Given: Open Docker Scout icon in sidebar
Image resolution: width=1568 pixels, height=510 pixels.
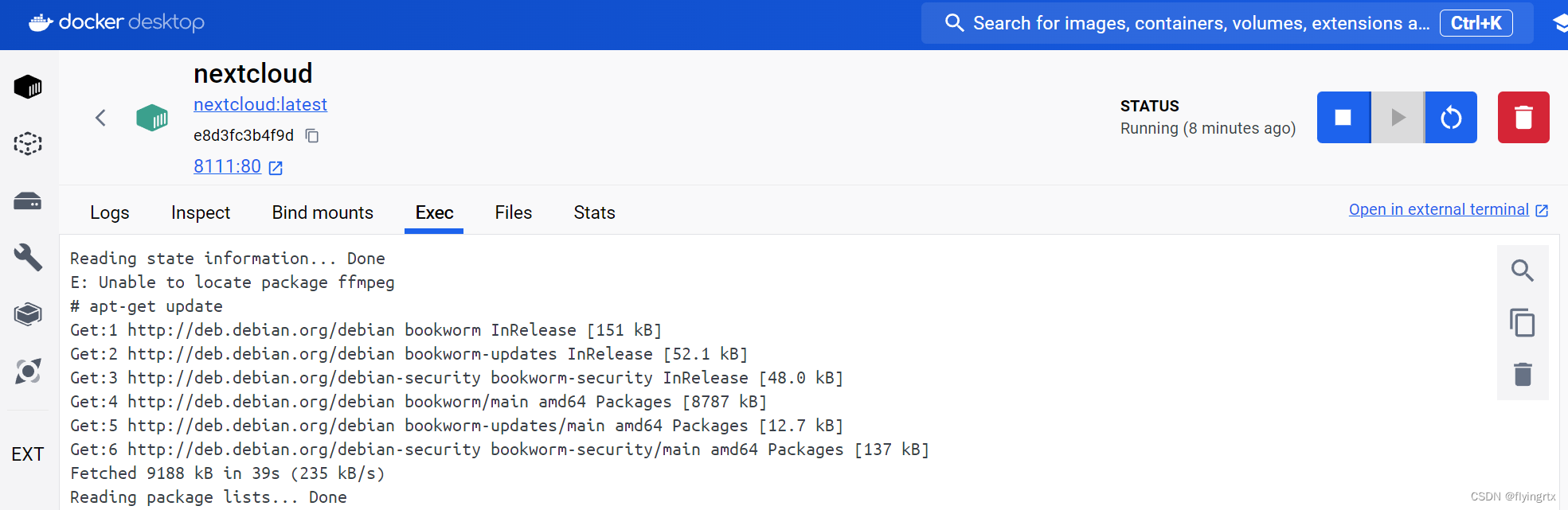Looking at the screenshot, I should click(28, 371).
